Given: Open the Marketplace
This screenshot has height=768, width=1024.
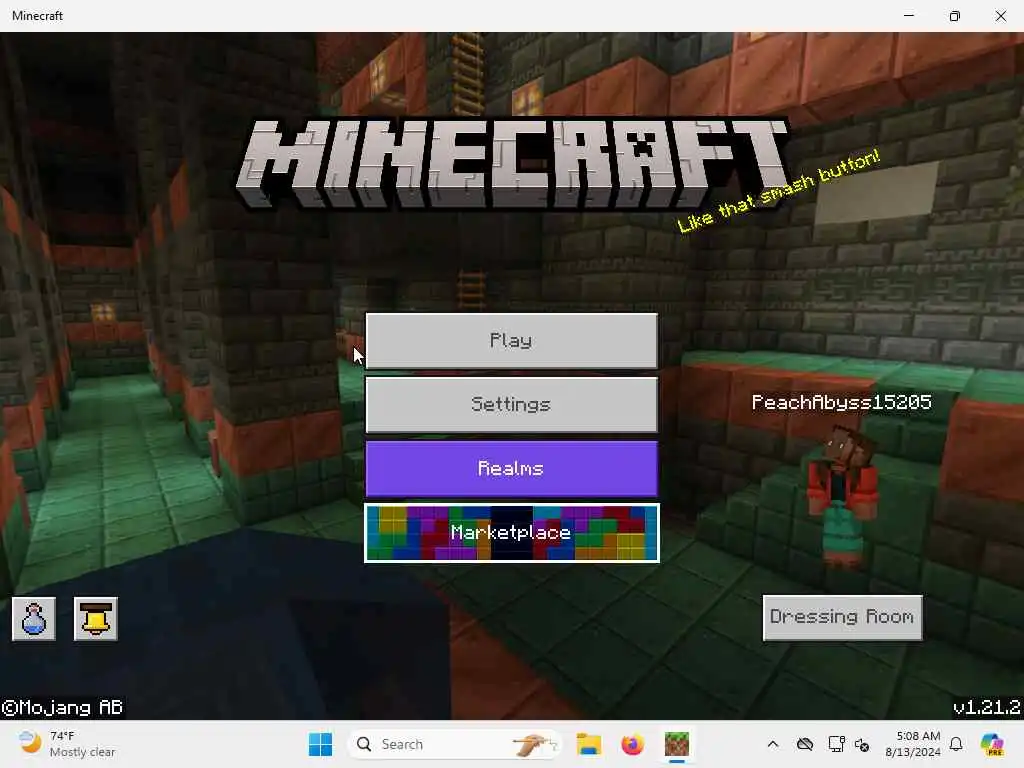Looking at the screenshot, I should [511, 533].
